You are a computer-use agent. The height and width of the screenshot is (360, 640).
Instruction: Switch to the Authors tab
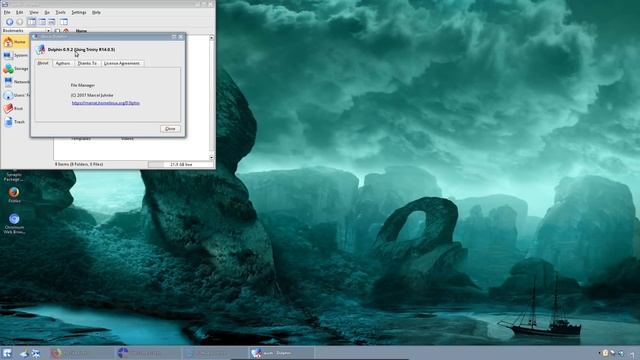click(x=63, y=63)
